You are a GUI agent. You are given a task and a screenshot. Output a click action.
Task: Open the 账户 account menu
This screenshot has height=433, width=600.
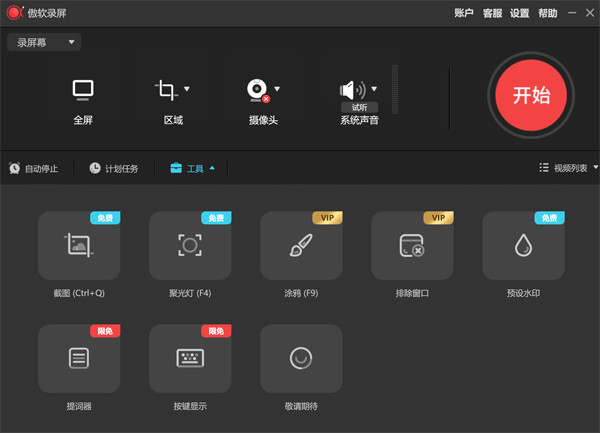[464, 13]
